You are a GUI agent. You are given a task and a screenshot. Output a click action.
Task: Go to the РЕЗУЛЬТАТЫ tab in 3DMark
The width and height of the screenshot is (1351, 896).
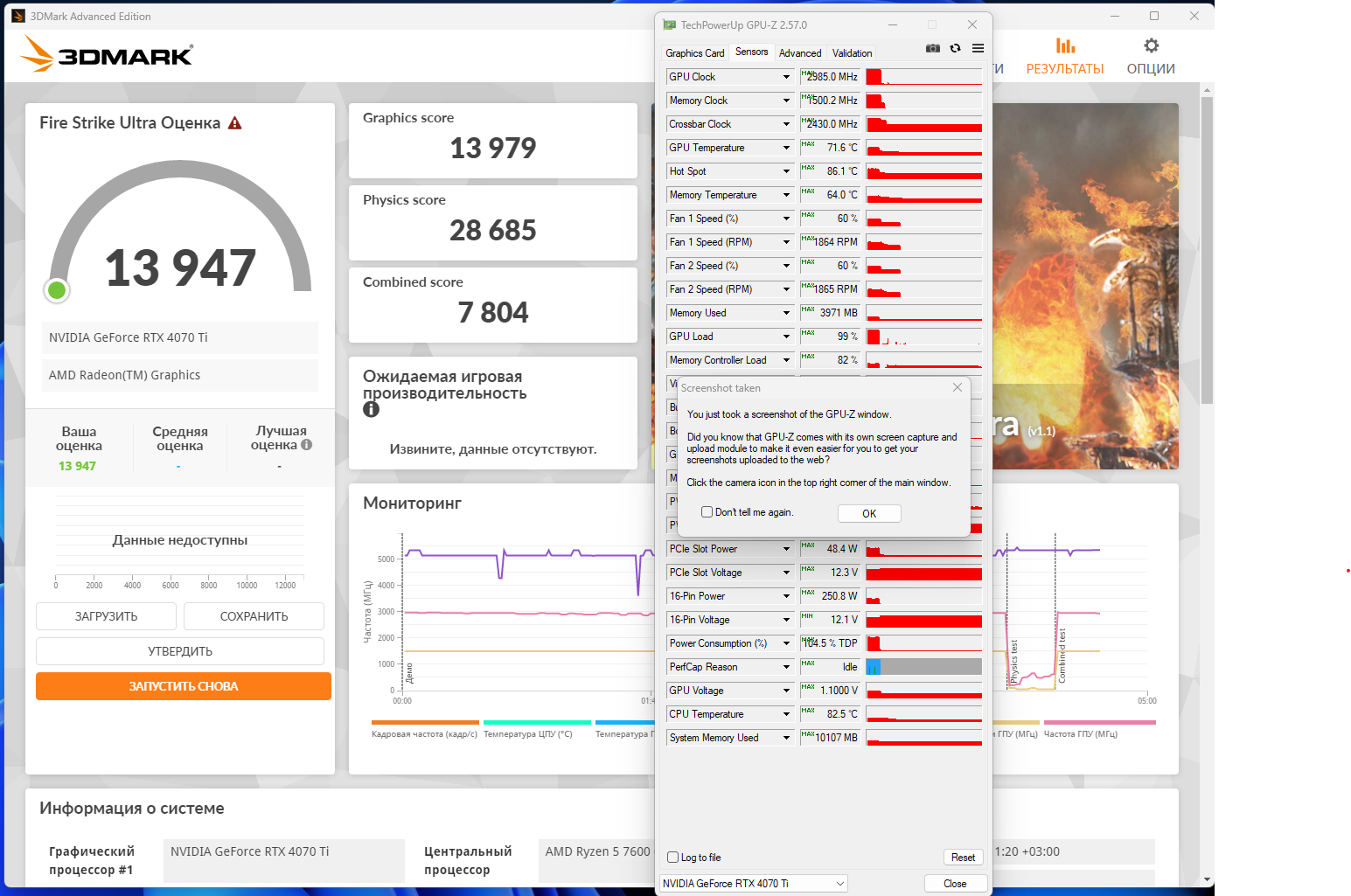click(1065, 56)
